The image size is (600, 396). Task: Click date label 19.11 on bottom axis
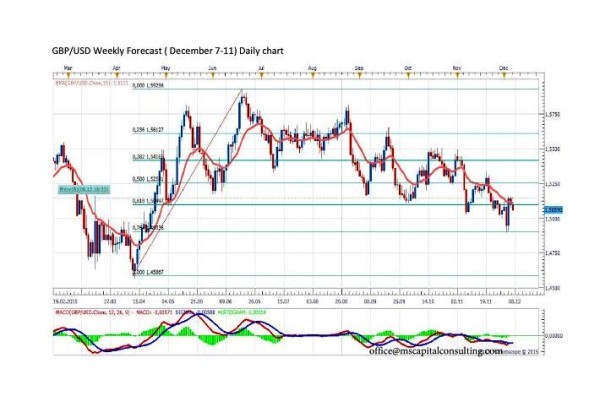point(486,302)
